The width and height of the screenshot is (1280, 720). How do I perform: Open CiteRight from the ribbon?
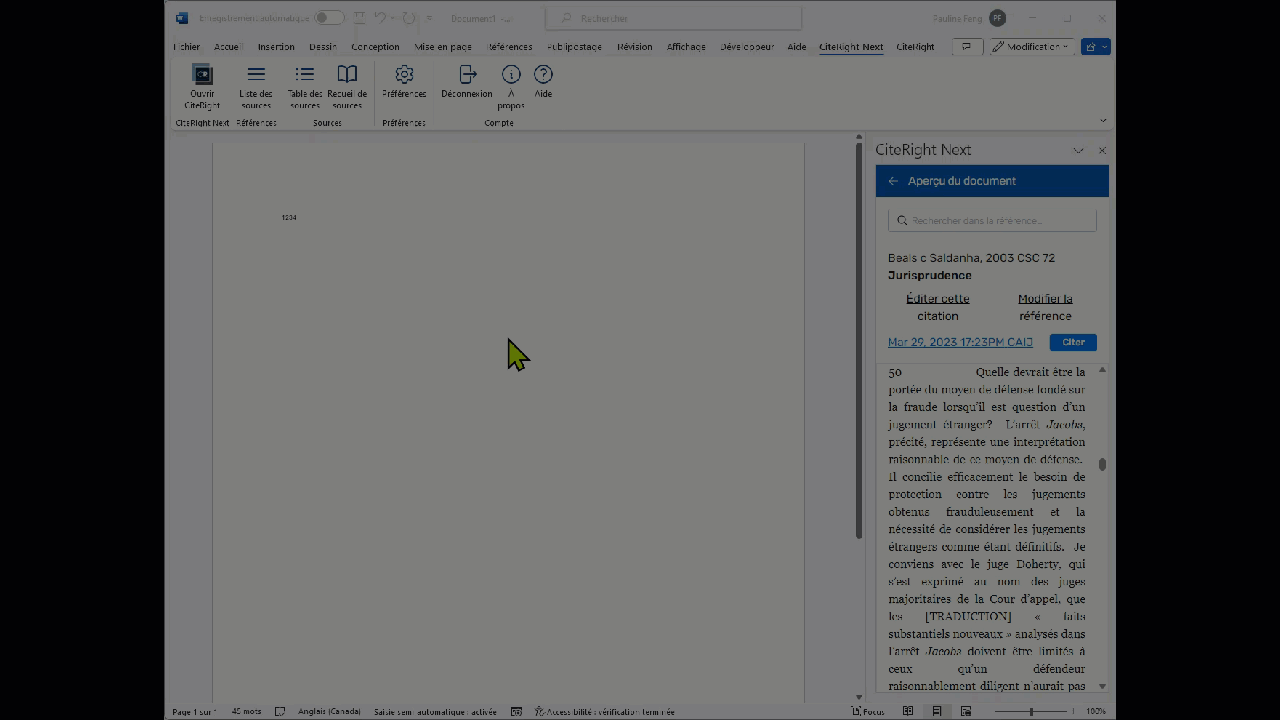coord(202,87)
